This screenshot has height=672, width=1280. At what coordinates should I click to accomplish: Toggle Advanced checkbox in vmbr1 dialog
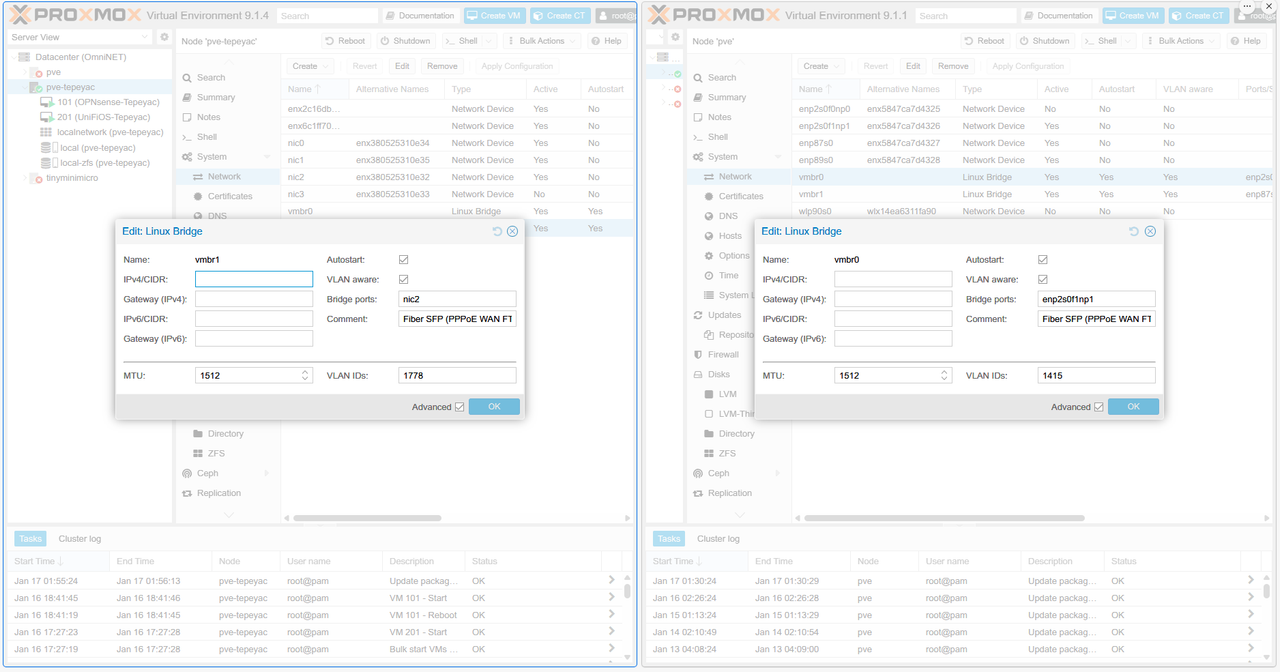point(460,407)
